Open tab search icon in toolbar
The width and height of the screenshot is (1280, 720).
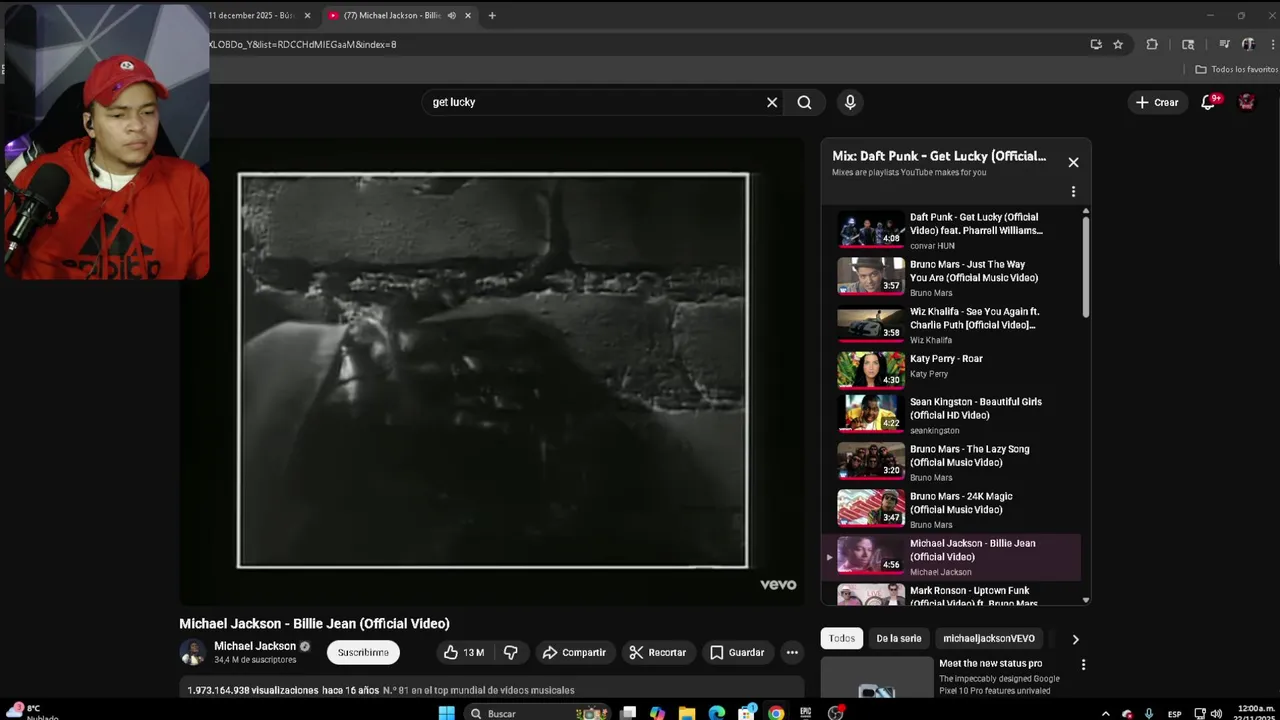[1188, 44]
